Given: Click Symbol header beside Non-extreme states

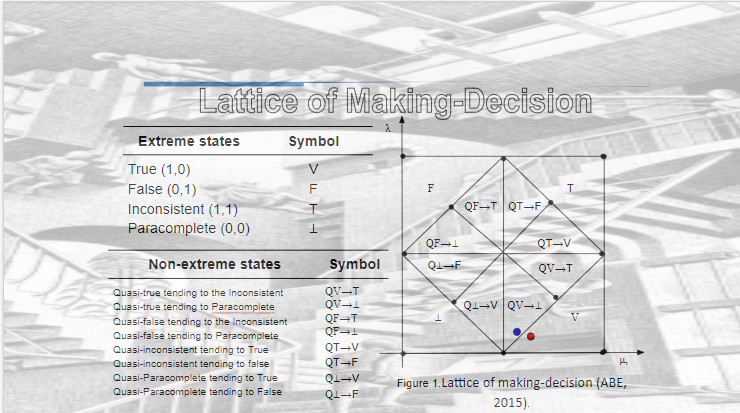Looking at the screenshot, I should point(354,264).
